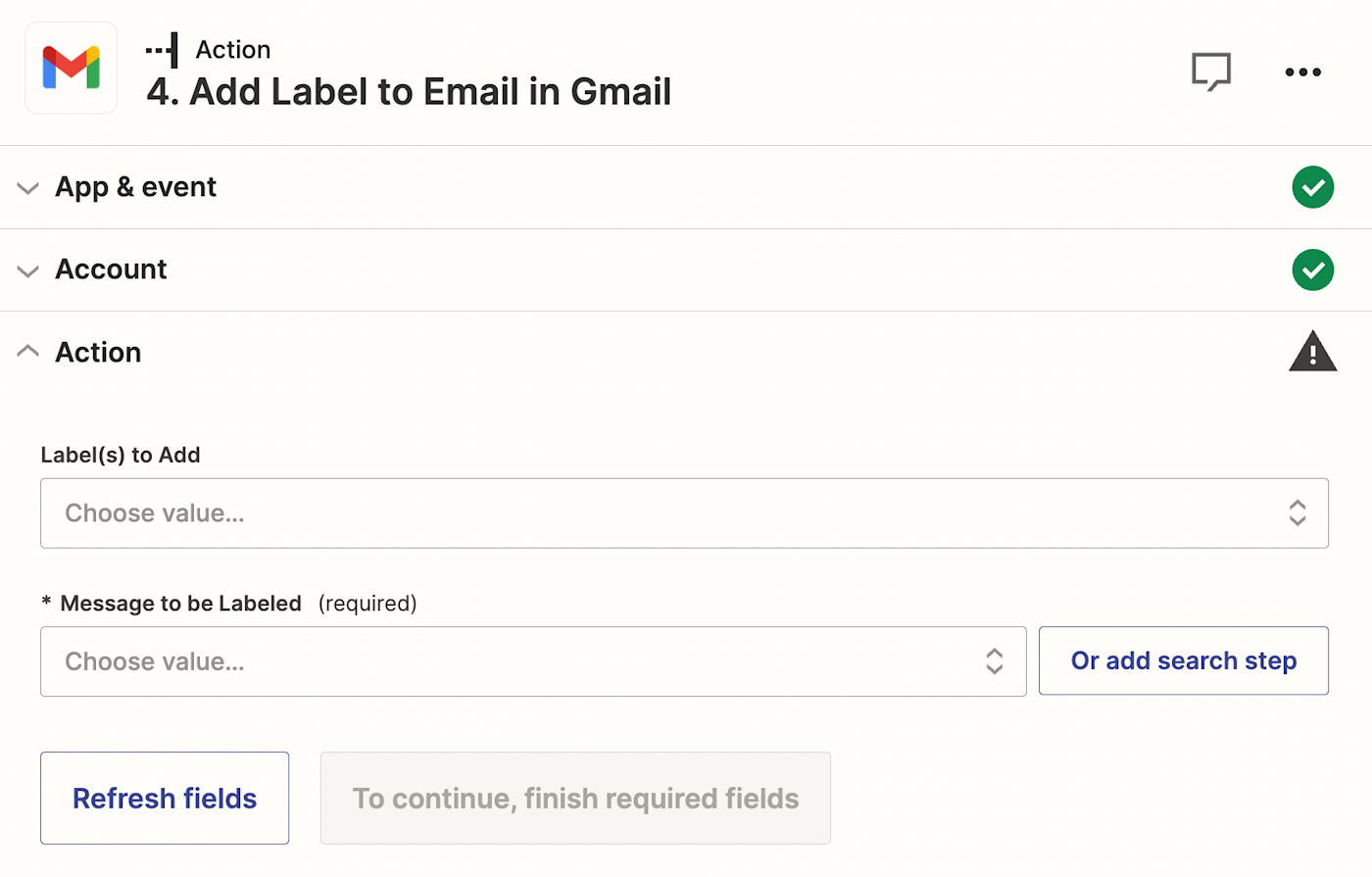This screenshot has width=1372, height=877.
Task: Expand the App & event section chevron
Action: [x=28, y=187]
